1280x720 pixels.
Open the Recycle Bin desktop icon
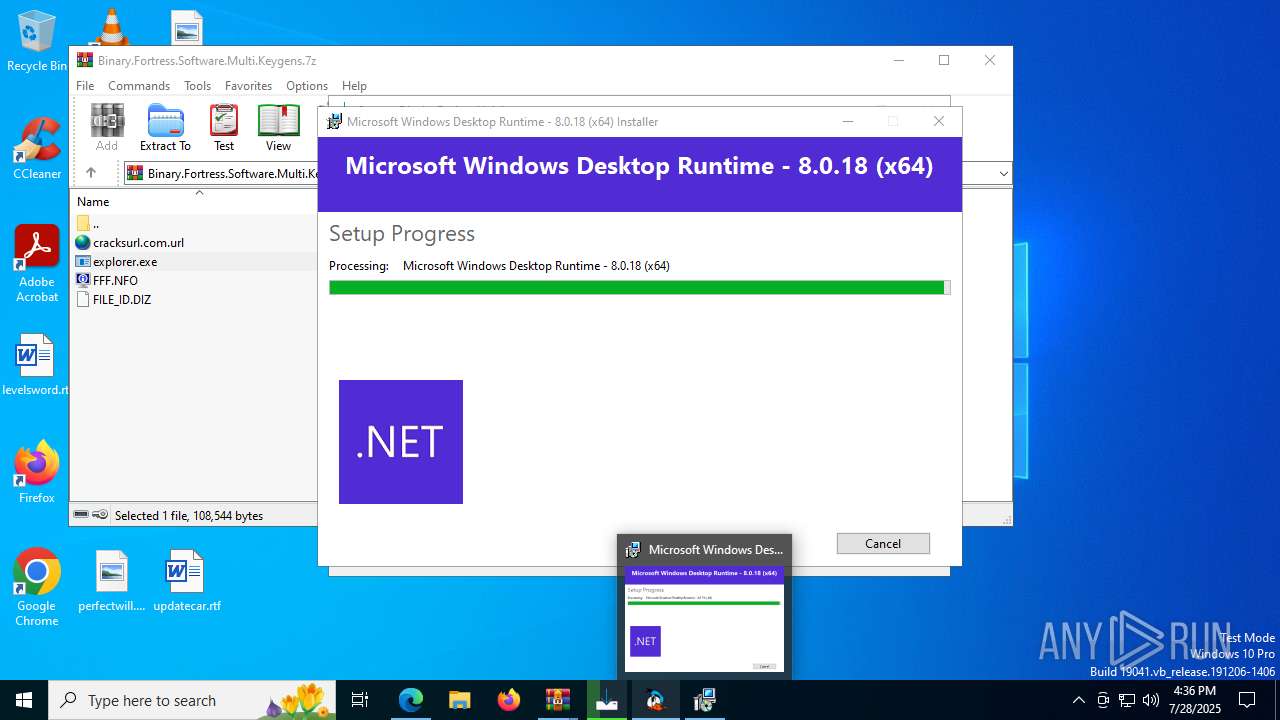pyautogui.click(x=37, y=42)
